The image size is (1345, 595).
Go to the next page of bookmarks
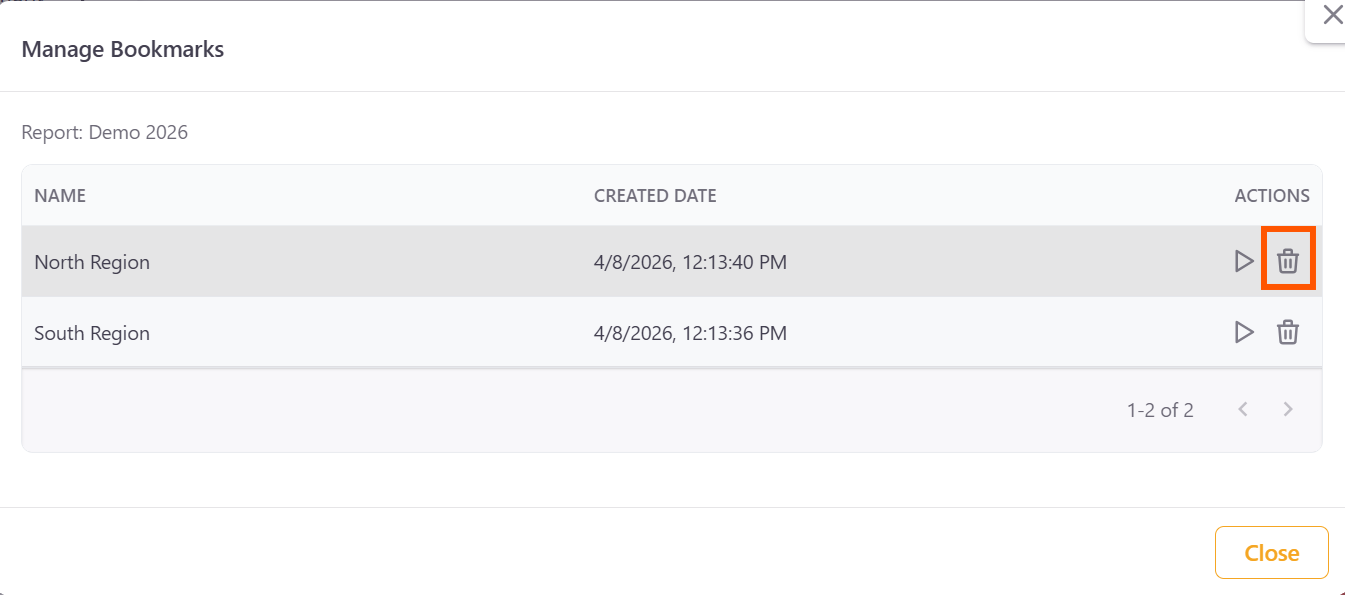pos(1288,409)
